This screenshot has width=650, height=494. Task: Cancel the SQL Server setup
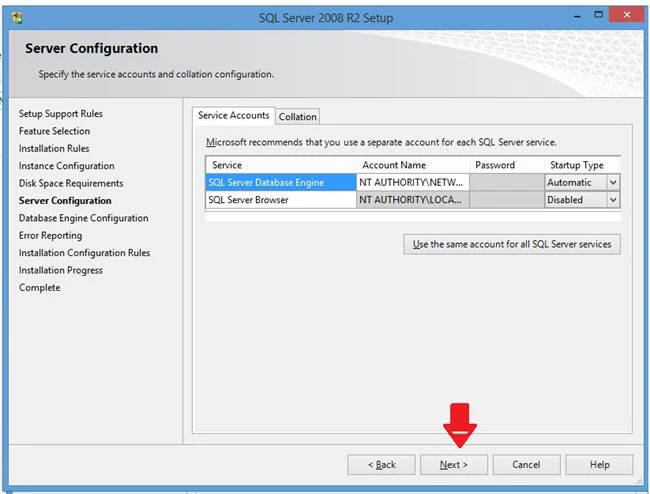pyautogui.click(x=526, y=465)
